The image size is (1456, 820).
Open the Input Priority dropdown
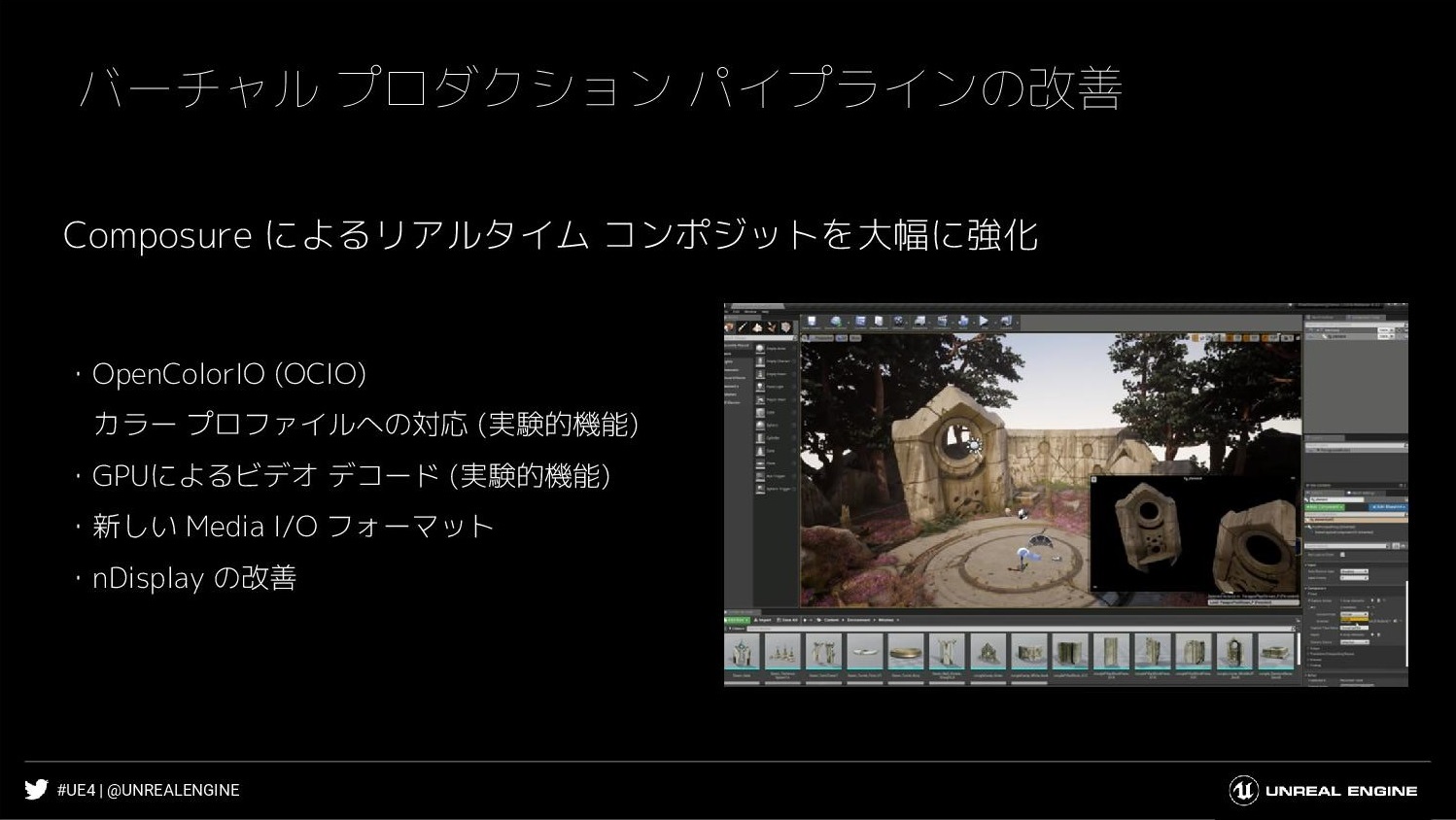tap(1354, 578)
